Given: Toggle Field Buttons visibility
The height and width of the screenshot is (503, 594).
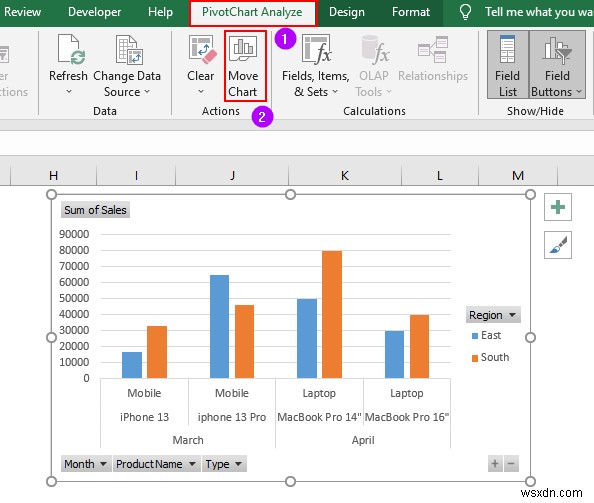Looking at the screenshot, I should coord(557,65).
